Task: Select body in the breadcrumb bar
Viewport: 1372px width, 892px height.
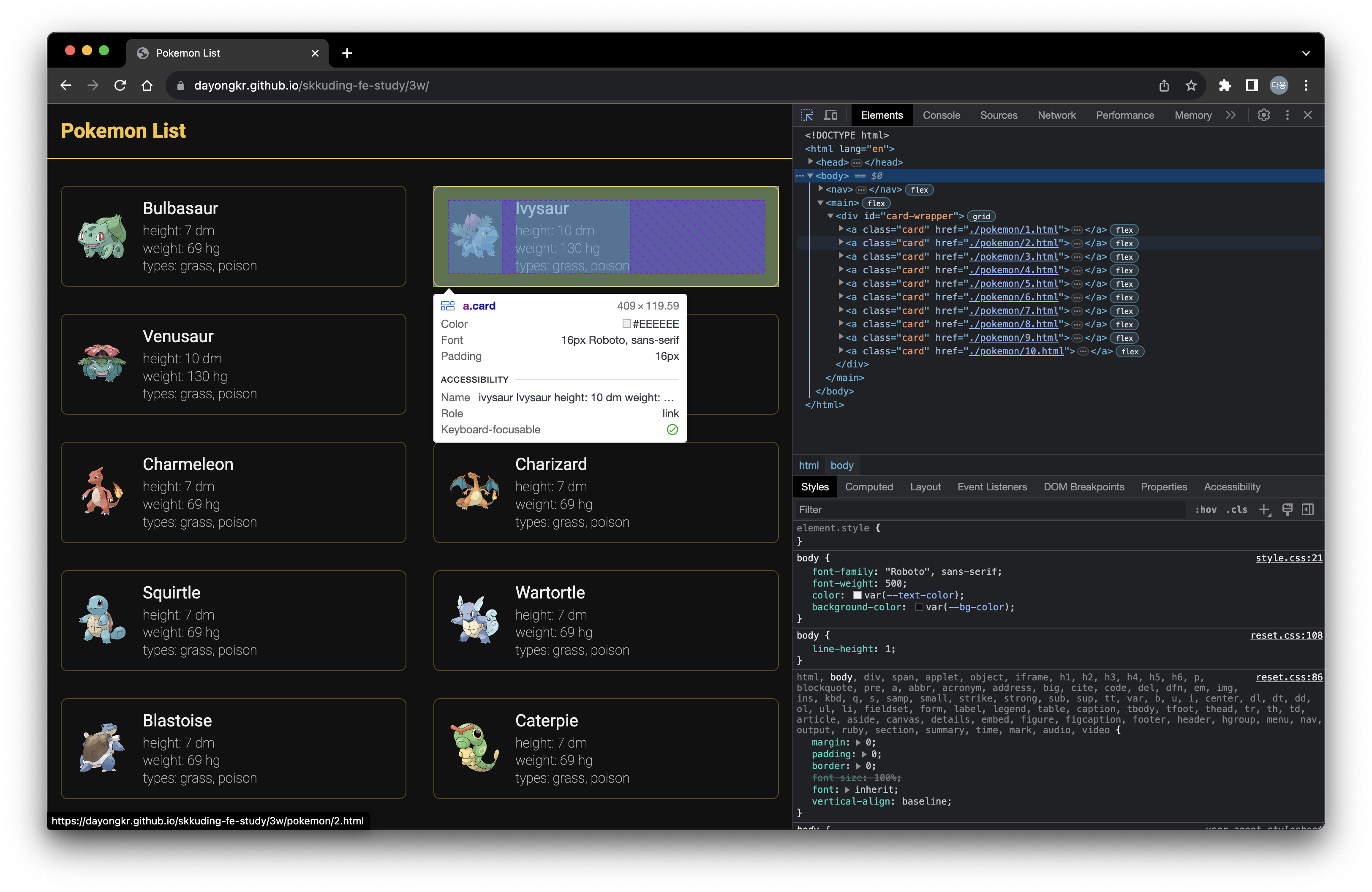Action: click(841, 465)
